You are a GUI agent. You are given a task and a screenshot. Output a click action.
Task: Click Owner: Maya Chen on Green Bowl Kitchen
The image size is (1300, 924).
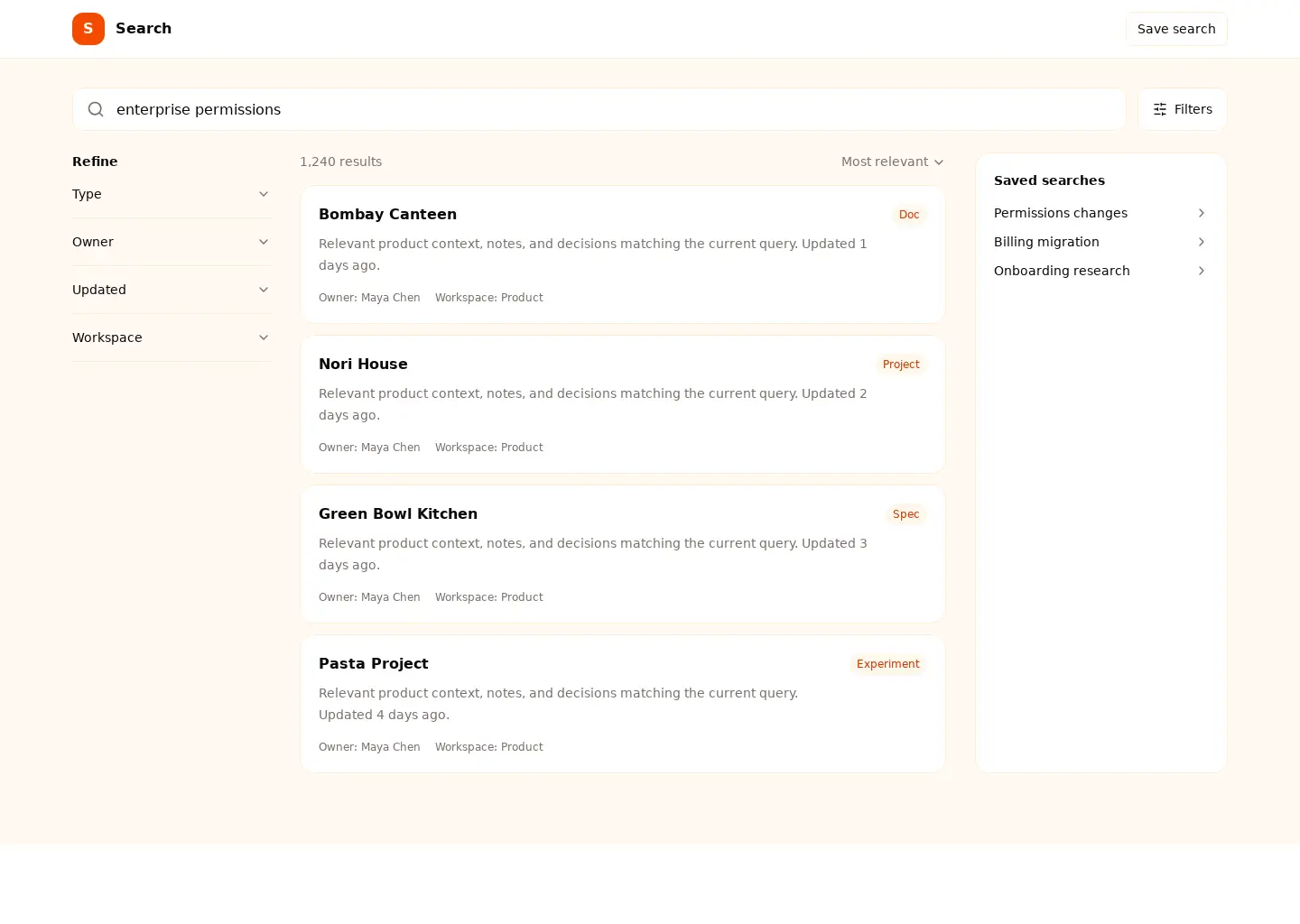coord(369,597)
